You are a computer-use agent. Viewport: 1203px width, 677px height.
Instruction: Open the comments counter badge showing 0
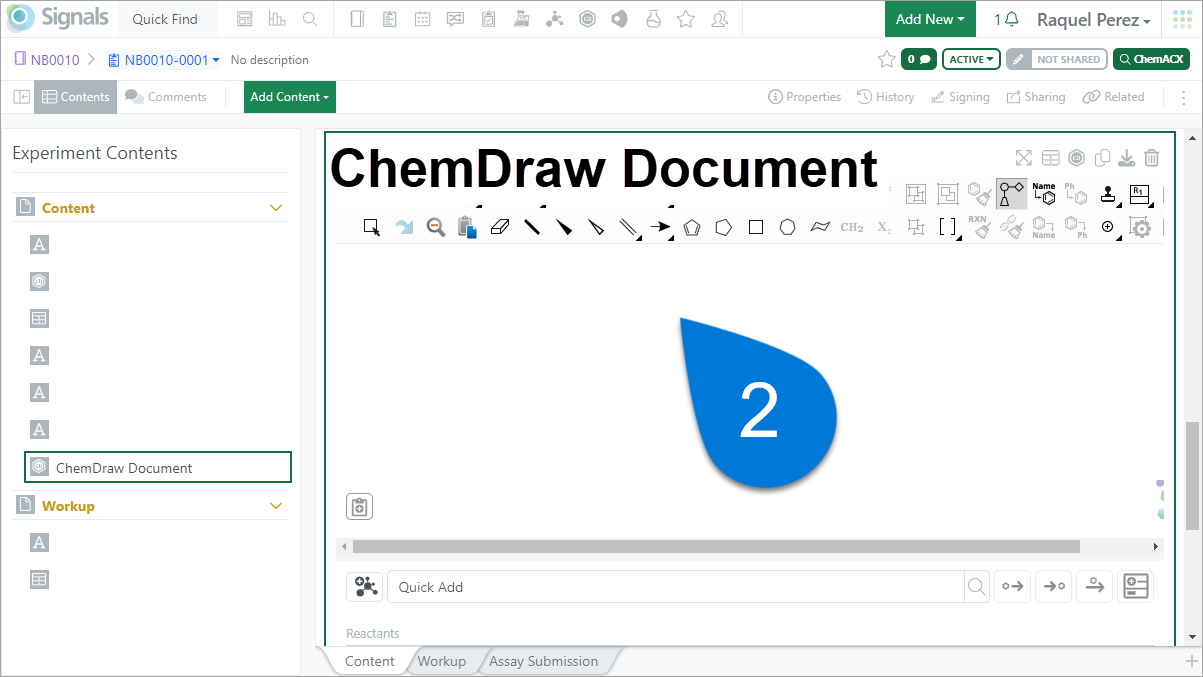coord(919,59)
